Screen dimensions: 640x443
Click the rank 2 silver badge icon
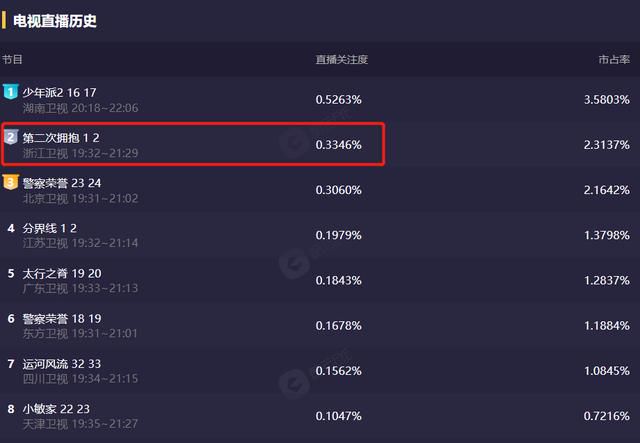tap(11, 137)
